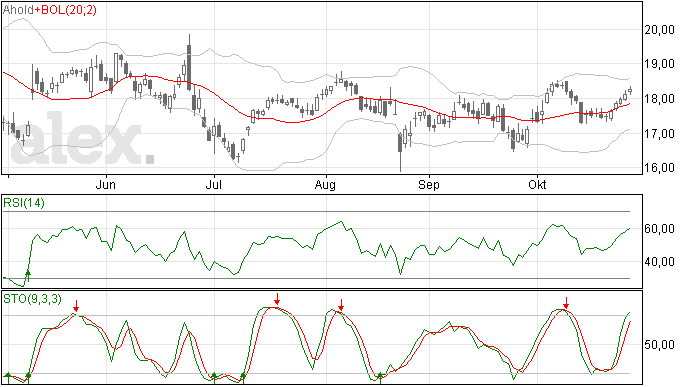Click the 40,00 RSI axis label

click(659, 262)
